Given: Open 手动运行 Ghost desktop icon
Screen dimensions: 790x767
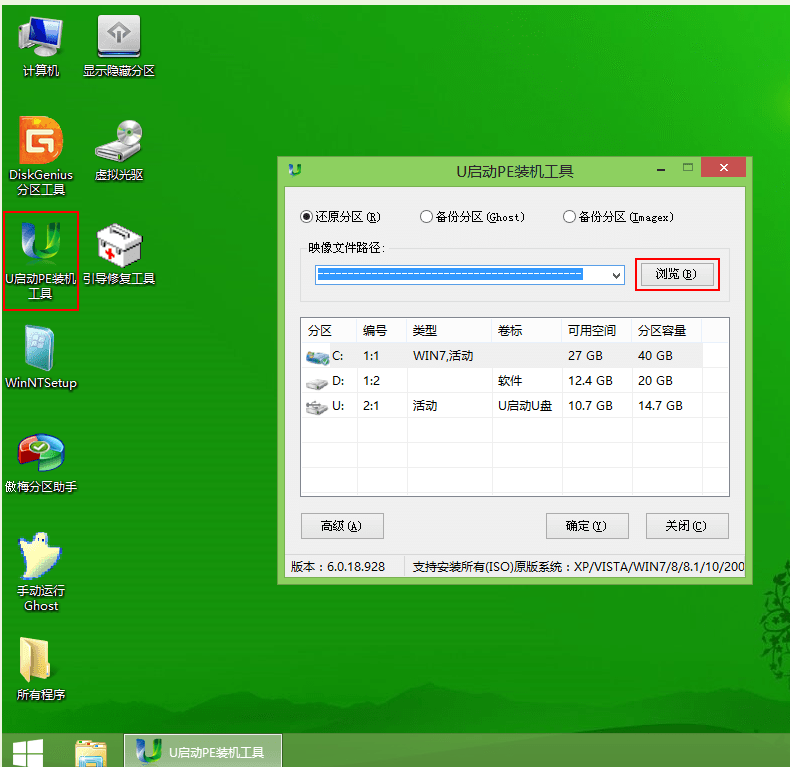Looking at the screenshot, I should pos(41,571).
